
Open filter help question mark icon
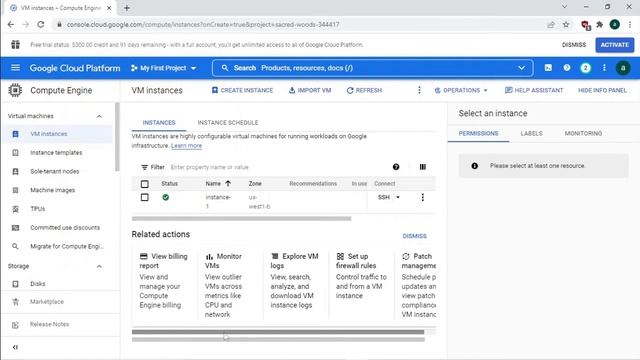[396, 167]
